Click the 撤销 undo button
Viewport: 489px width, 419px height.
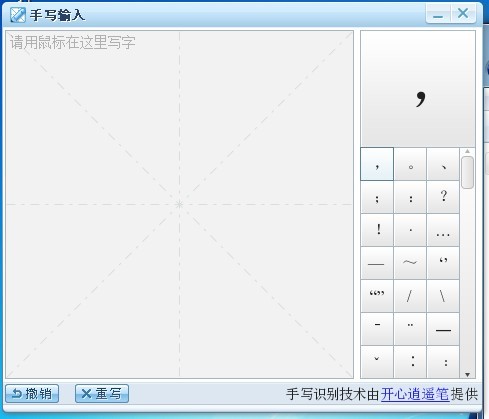pos(32,394)
